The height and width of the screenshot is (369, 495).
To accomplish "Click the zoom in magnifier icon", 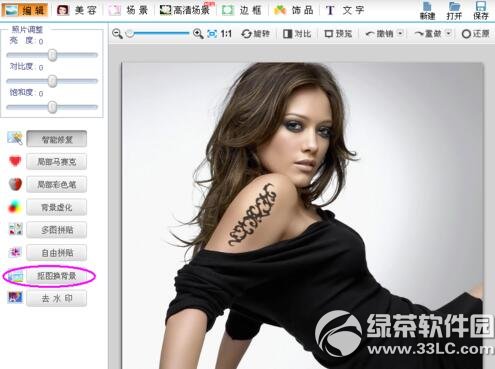I will pyautogui.click(x=198, y=34).
